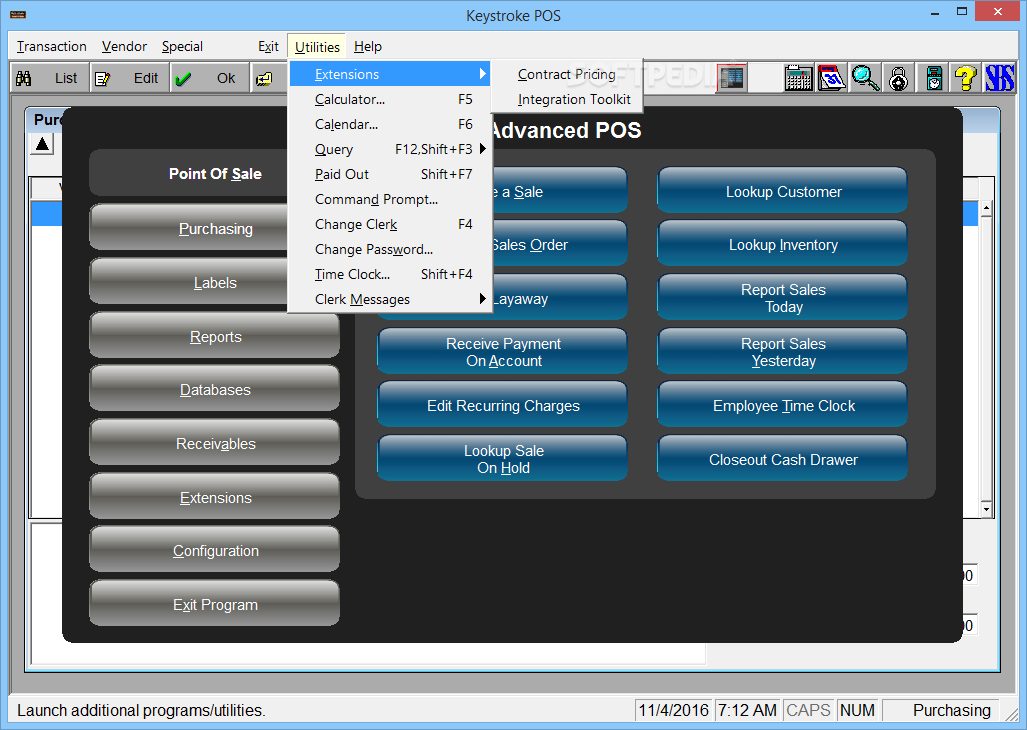Click the 7:12 AM time in the status bar
This screenshot has width=1027, height=730.
(747, 710)
